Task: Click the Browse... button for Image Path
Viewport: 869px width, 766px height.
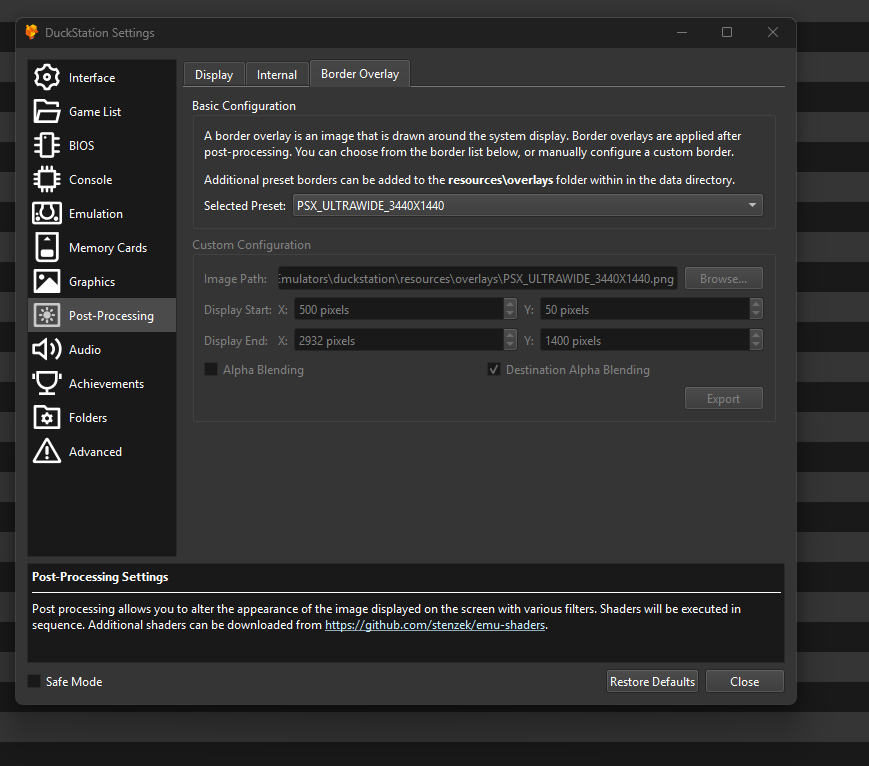Action: click(x=723, y=278)
